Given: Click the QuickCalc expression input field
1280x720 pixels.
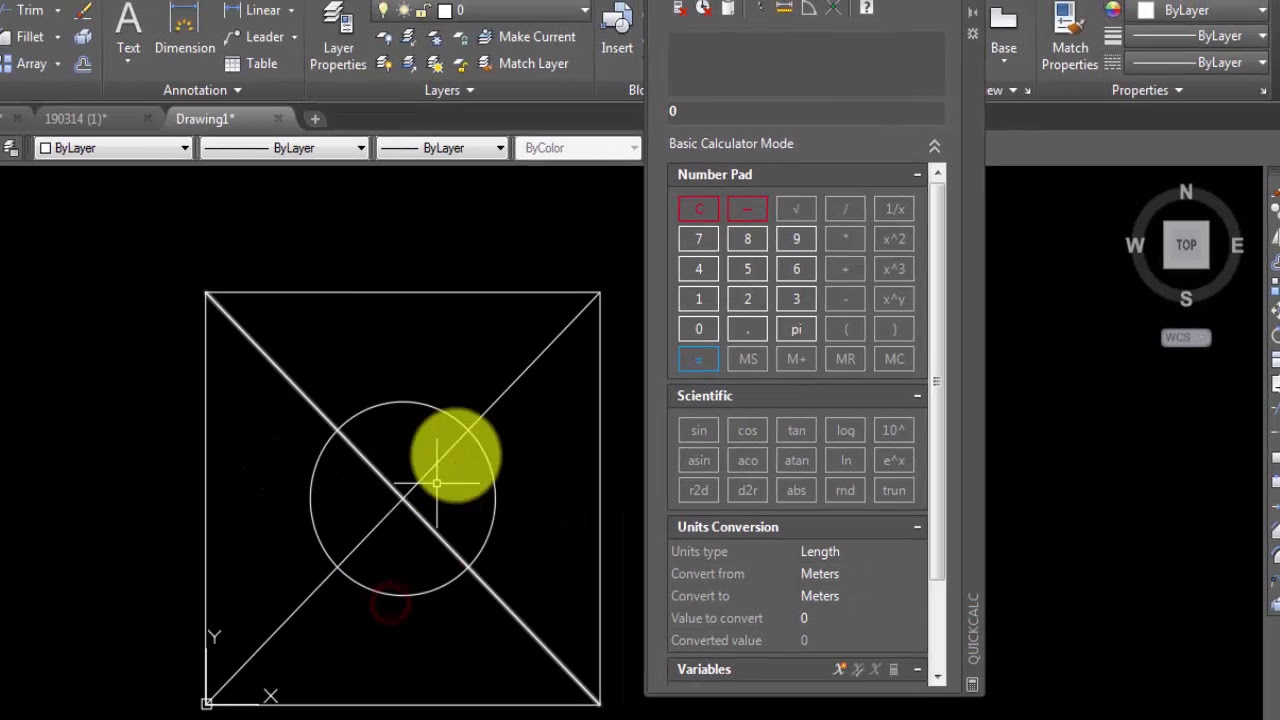Looking at the screenshot, I should tap(806, 111).
